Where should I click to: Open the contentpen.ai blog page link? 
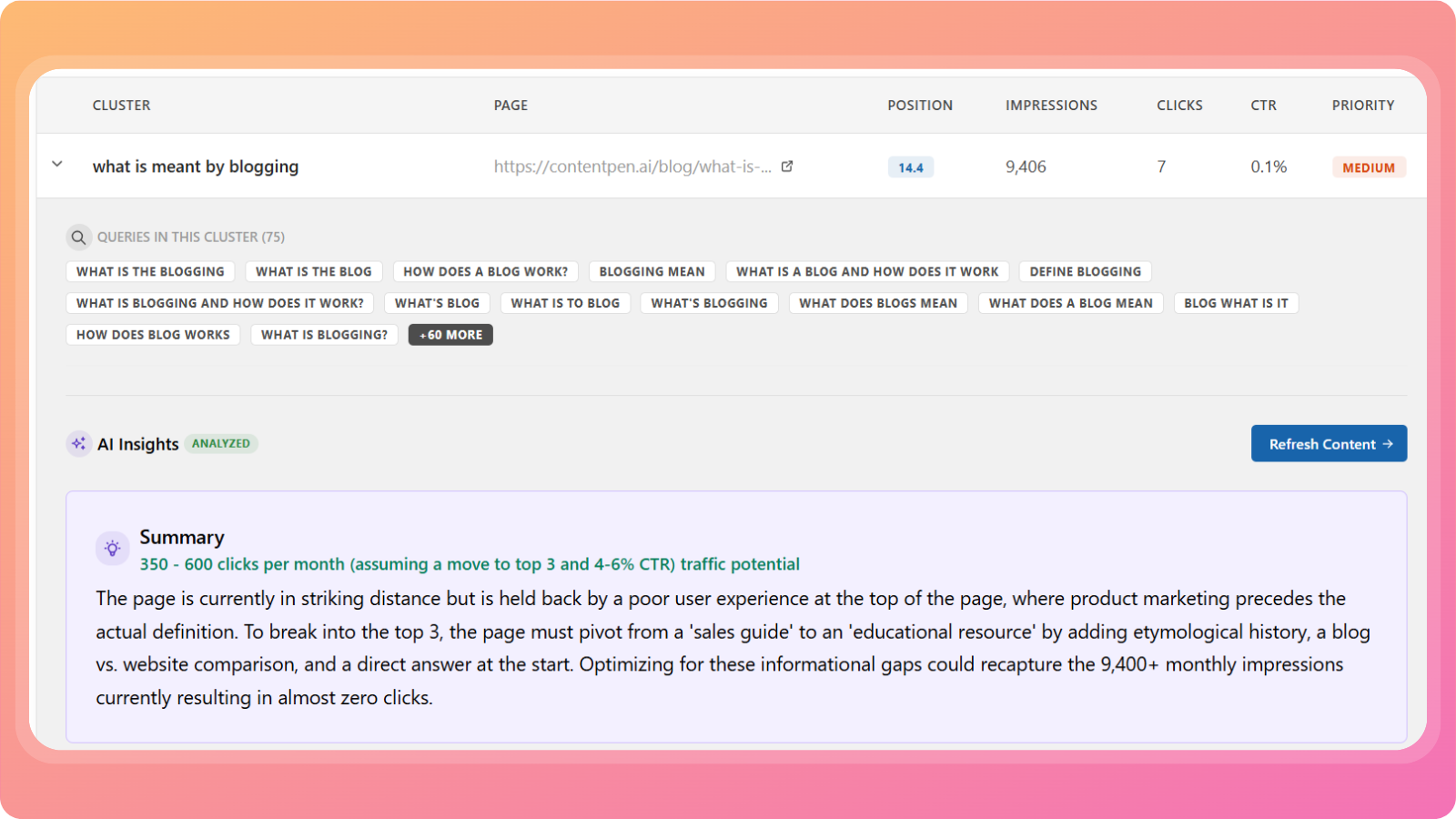pyautogui.click(x=632, y=167)
